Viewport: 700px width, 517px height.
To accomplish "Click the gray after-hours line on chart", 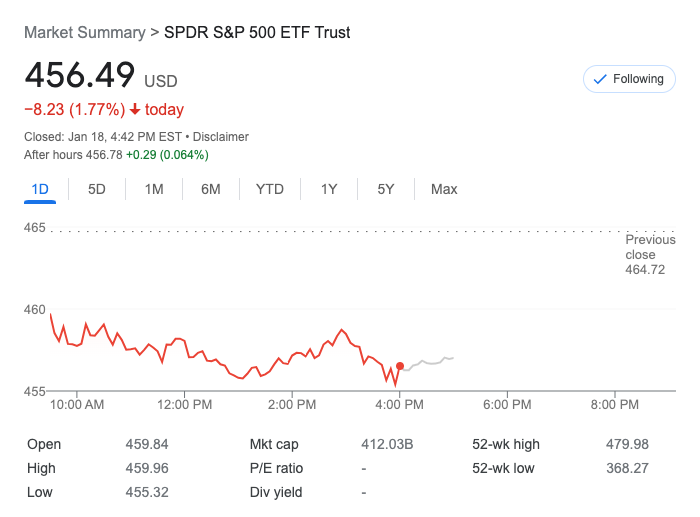I will coord(430,361).
